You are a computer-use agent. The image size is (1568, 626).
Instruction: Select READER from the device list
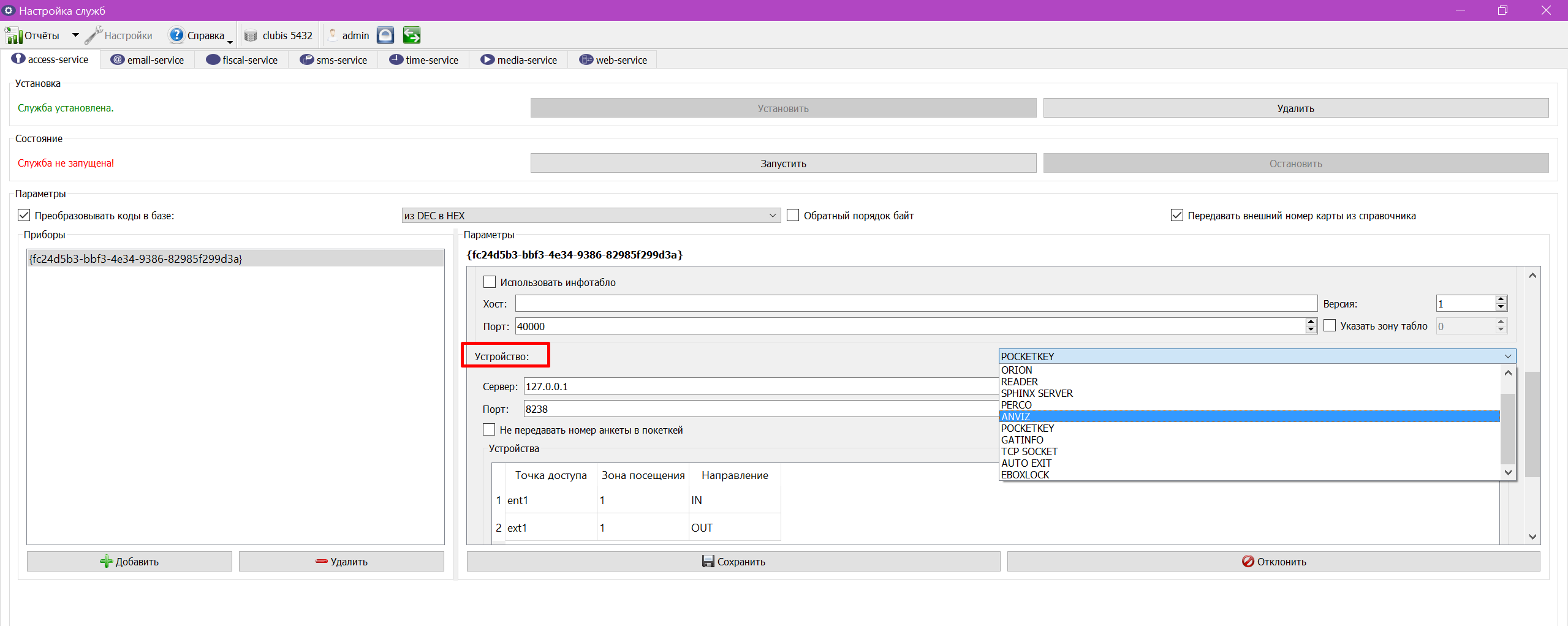[1249, 382]
